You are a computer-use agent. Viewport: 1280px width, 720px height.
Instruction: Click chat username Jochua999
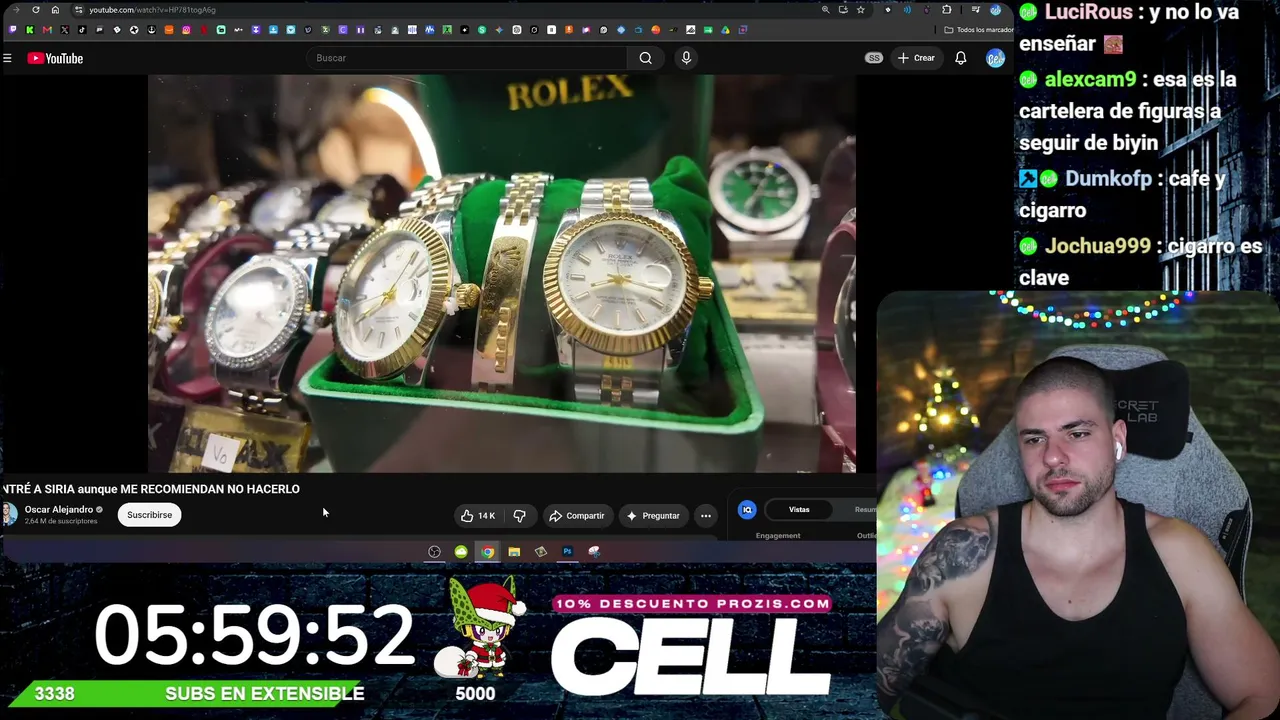pos(1098,246)
